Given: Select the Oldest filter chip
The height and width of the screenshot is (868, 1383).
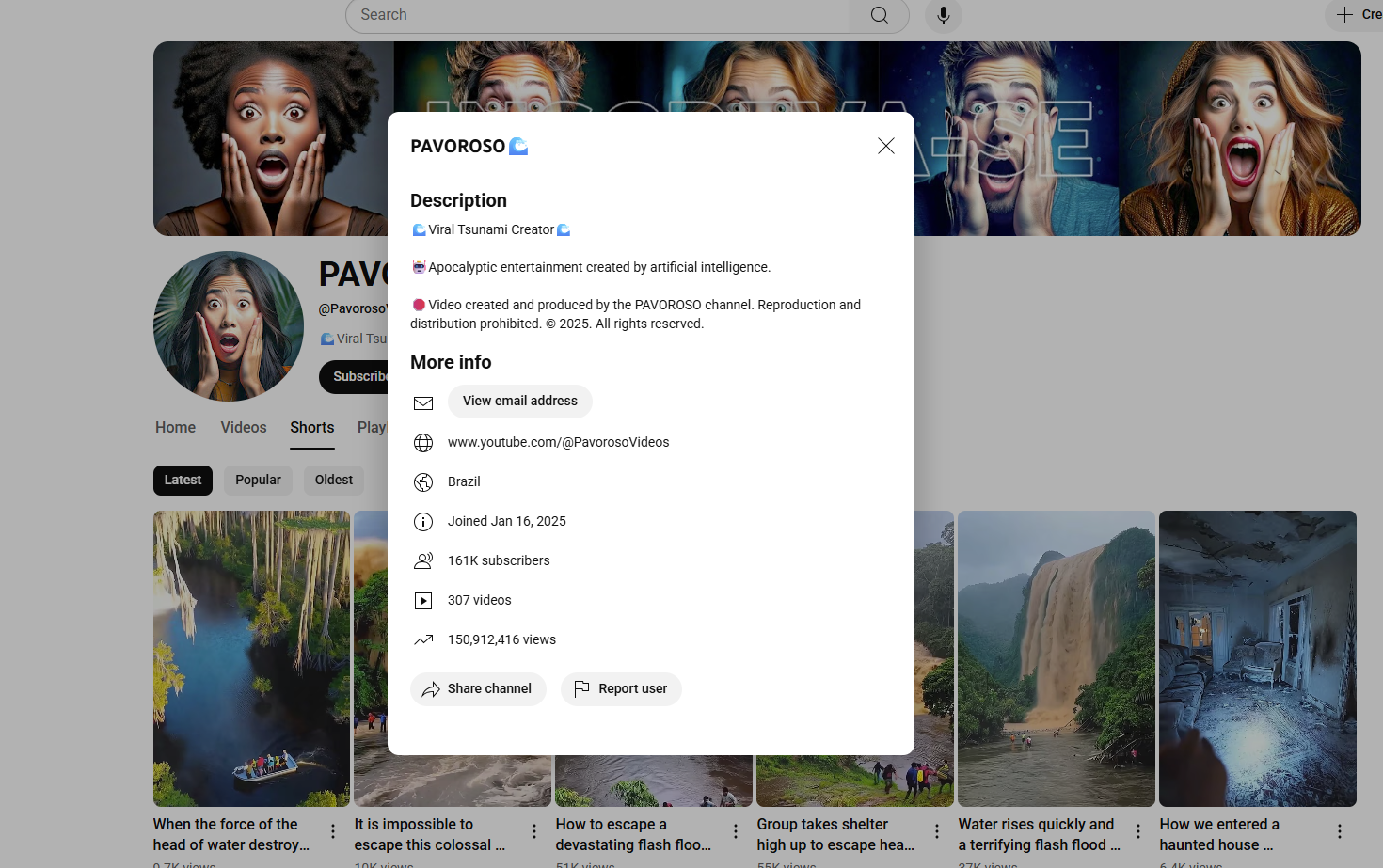Looking at the screenshot, I should (333, 481).
